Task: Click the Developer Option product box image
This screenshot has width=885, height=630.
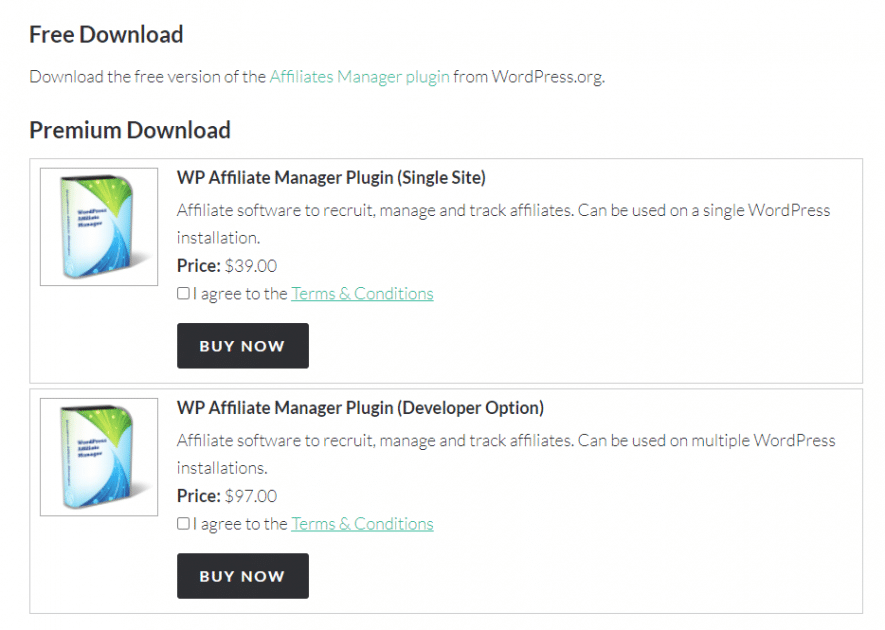Action: click(99, 457)
